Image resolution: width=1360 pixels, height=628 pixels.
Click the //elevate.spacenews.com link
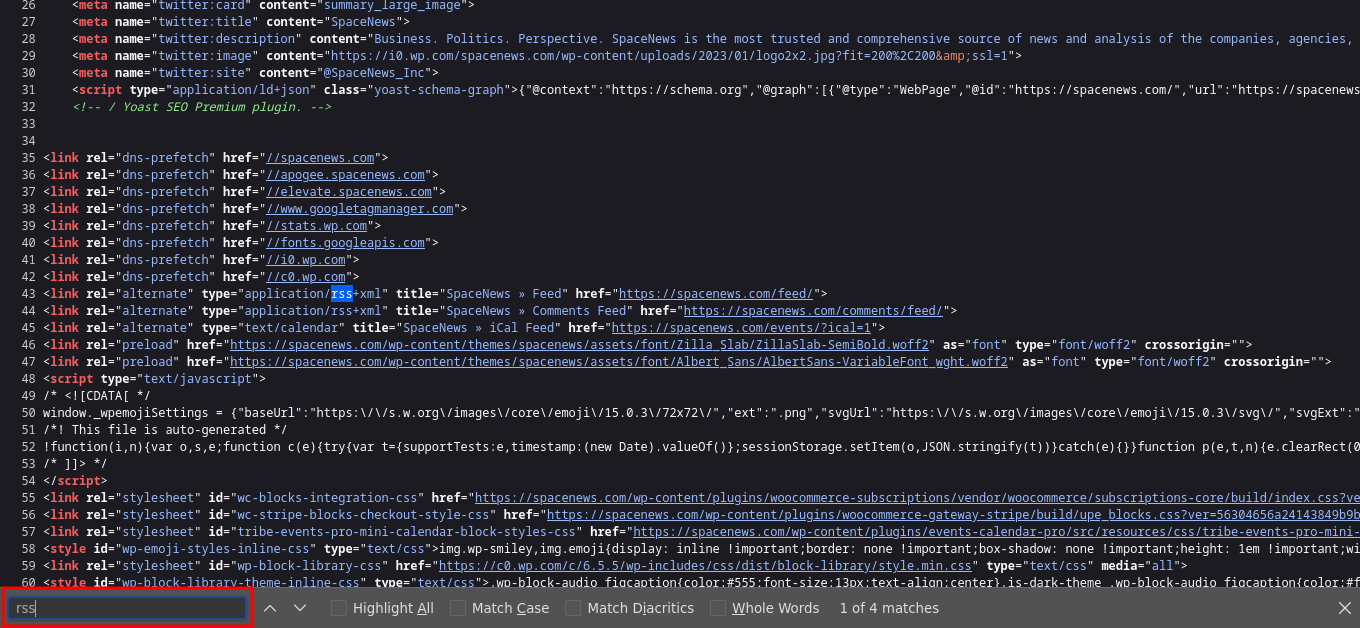click(348, 192)
